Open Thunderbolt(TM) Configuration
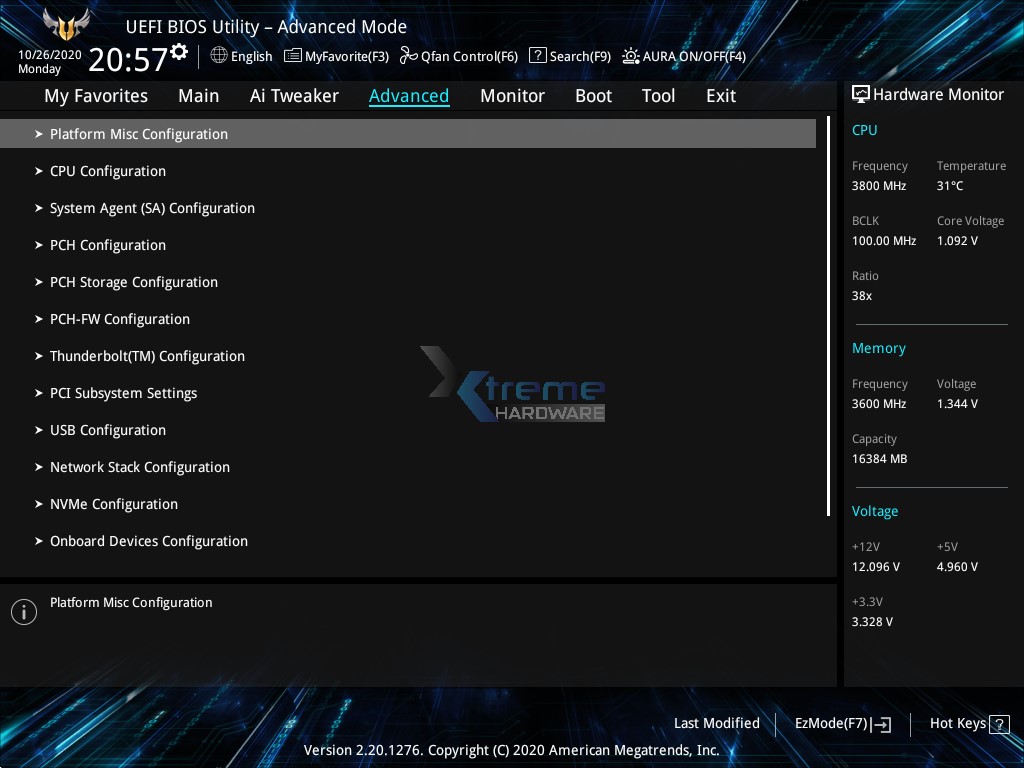1024x768 pixels. [x=147, y=356]
